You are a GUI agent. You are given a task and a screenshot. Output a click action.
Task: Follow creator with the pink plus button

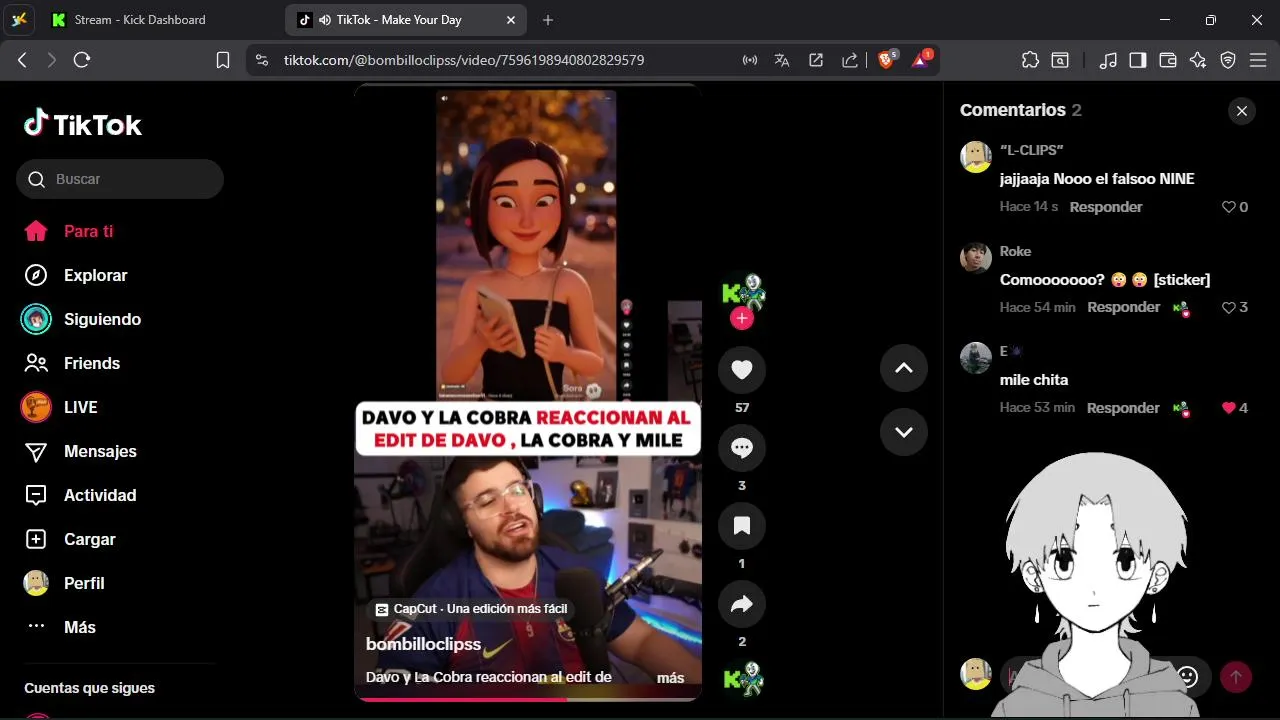pyautogui.click(x=742, y=318)
